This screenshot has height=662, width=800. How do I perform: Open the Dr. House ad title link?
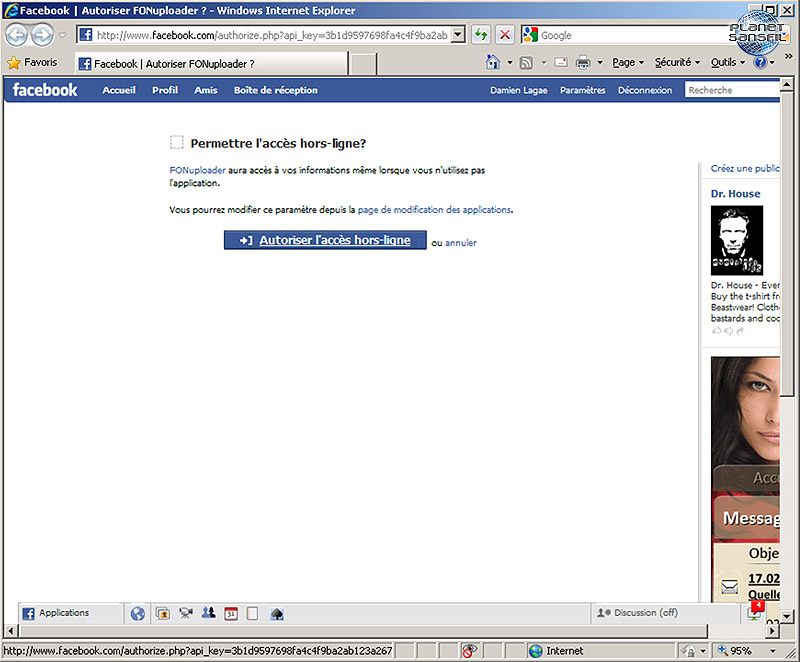coord(735,194)
